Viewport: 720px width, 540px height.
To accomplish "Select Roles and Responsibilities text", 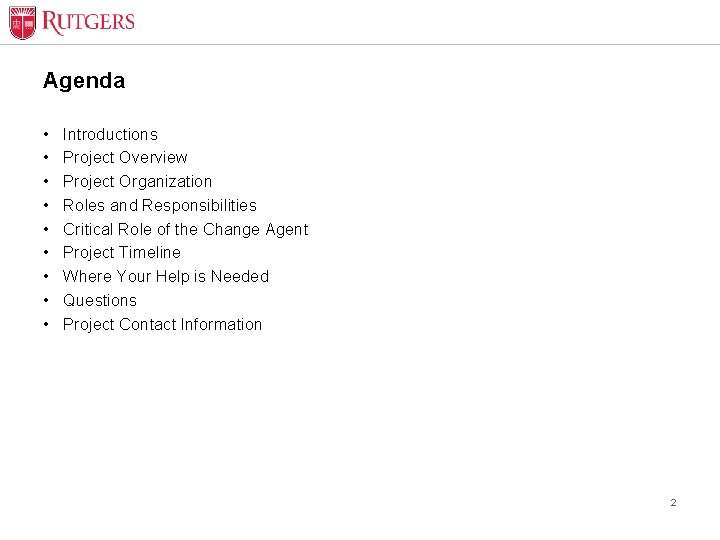I will (160, 205).
